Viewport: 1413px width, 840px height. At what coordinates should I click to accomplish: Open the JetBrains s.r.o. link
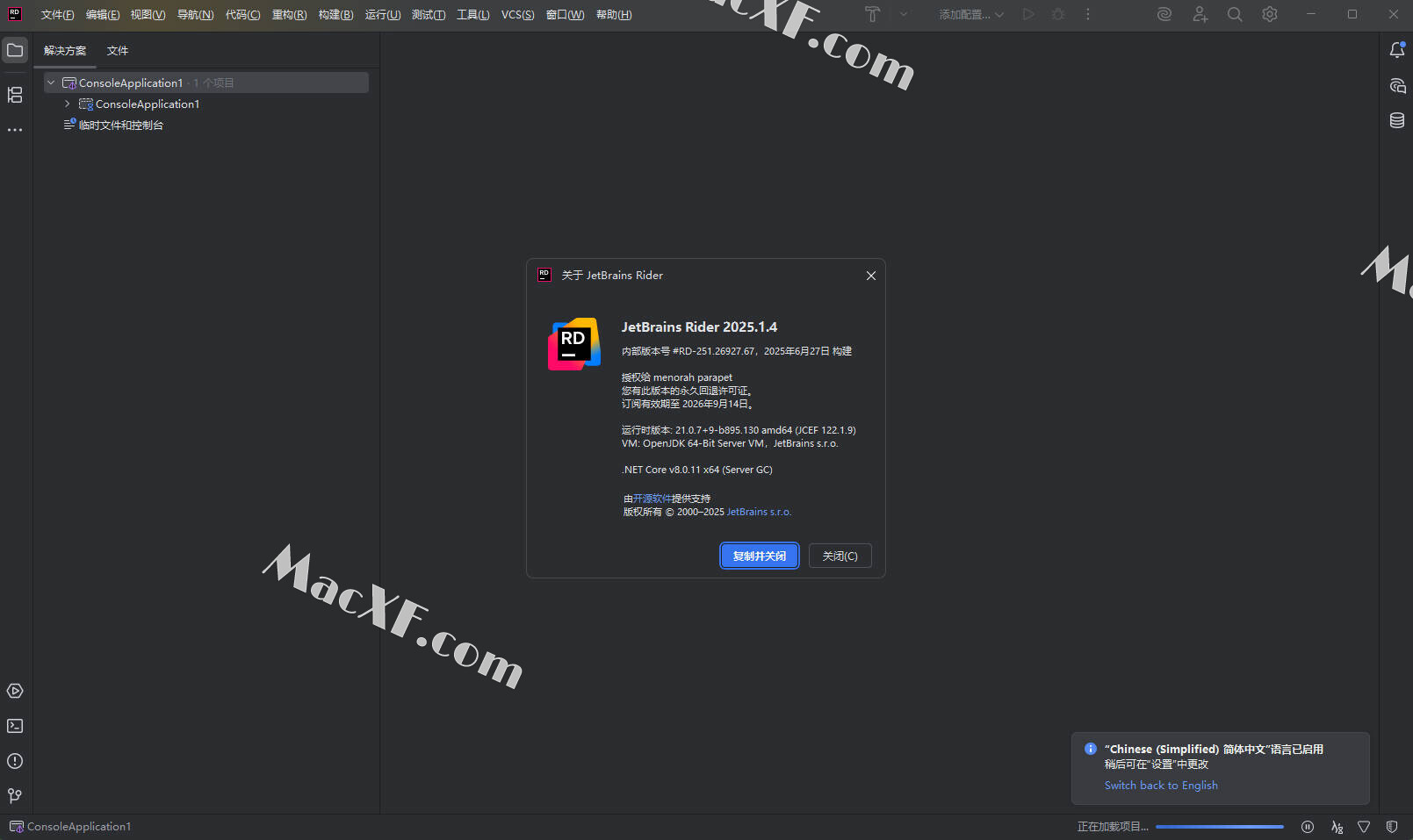759,512
